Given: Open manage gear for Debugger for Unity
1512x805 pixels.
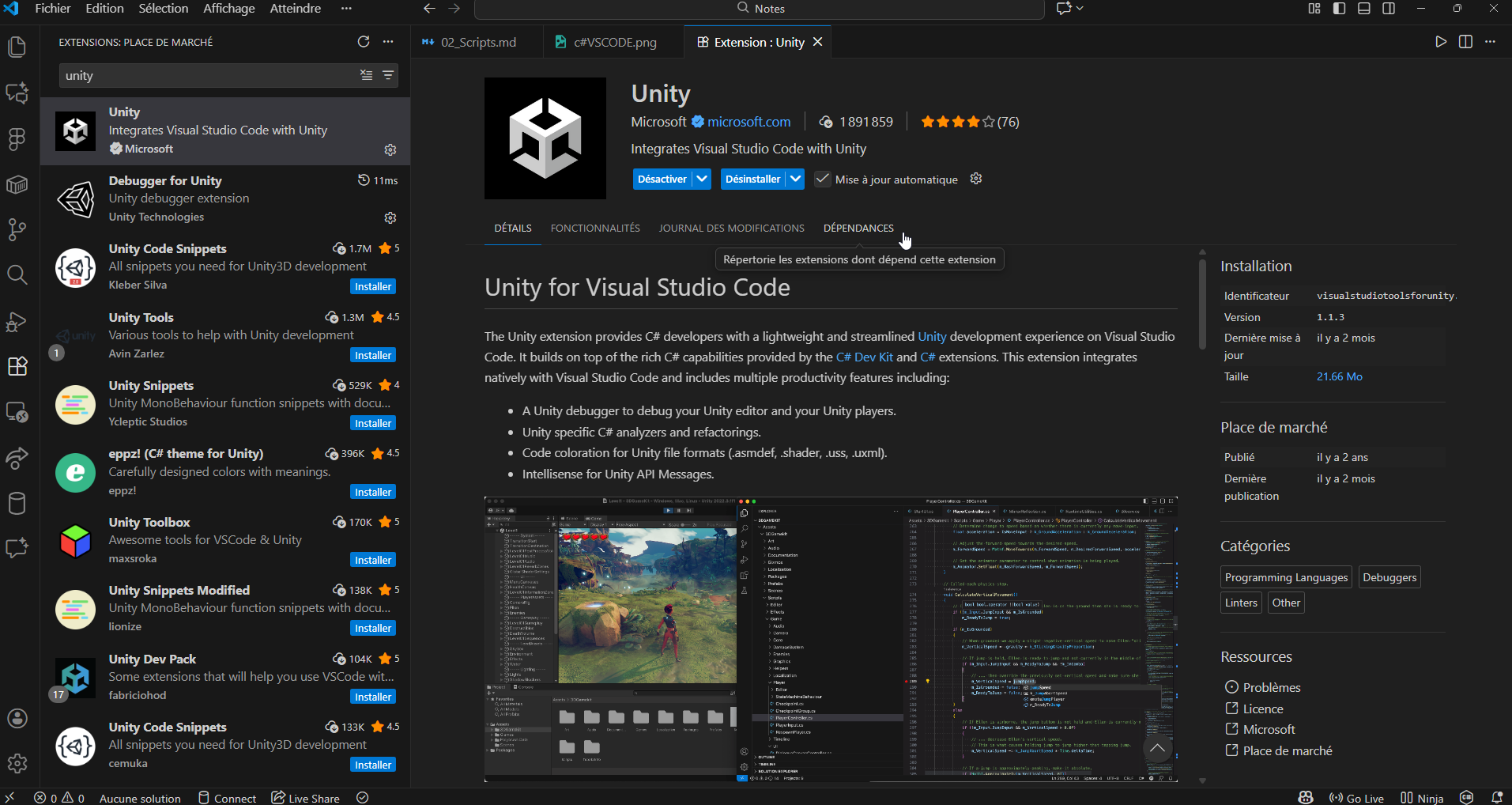Looking at the screenshot, I should pos(390,217).
